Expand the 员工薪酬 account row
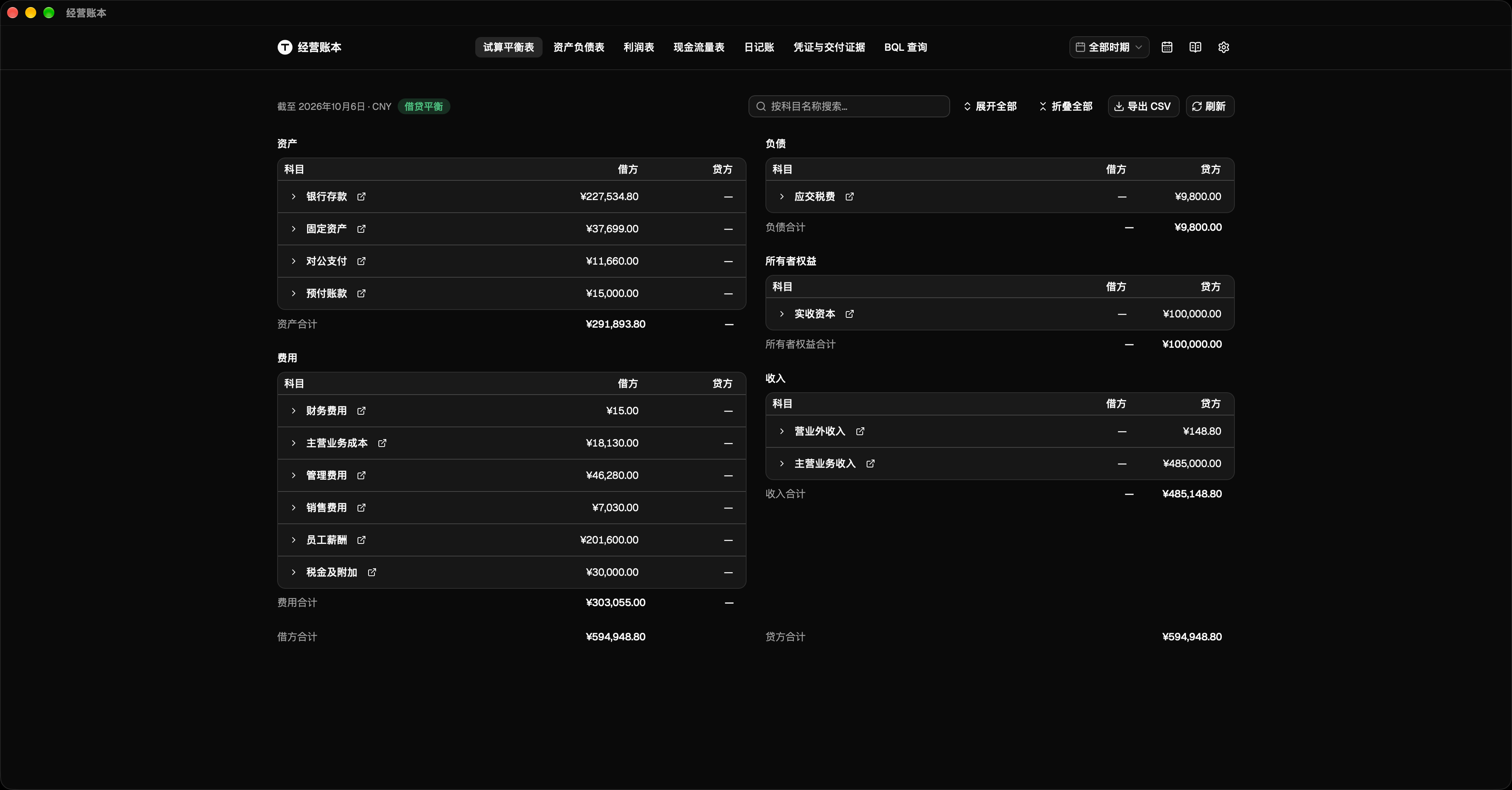This screenshot has width=1512, height=790. coord(293,540)
